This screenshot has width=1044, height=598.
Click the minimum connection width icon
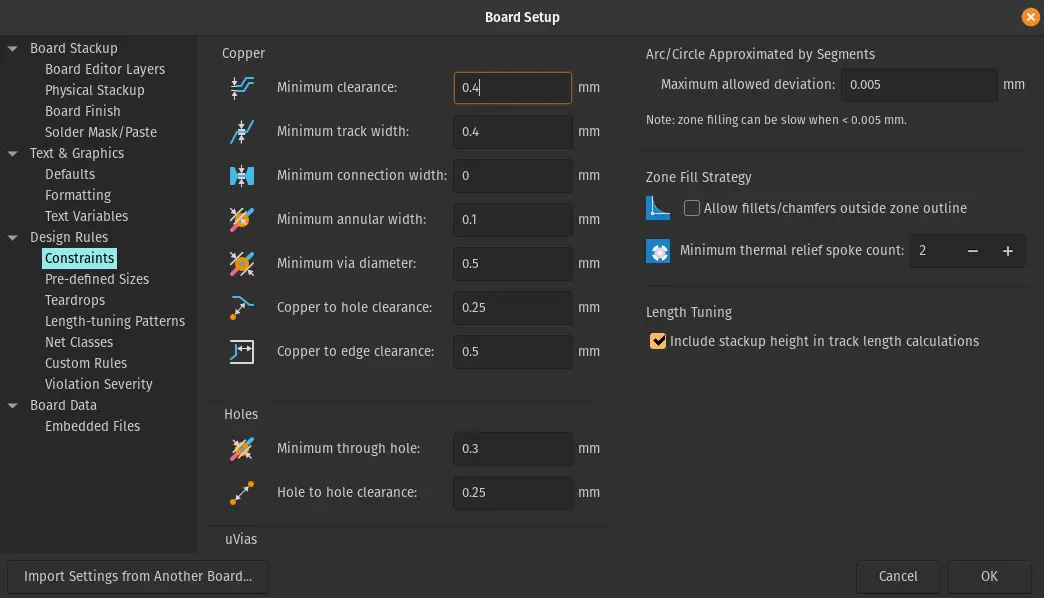point(241,176)
